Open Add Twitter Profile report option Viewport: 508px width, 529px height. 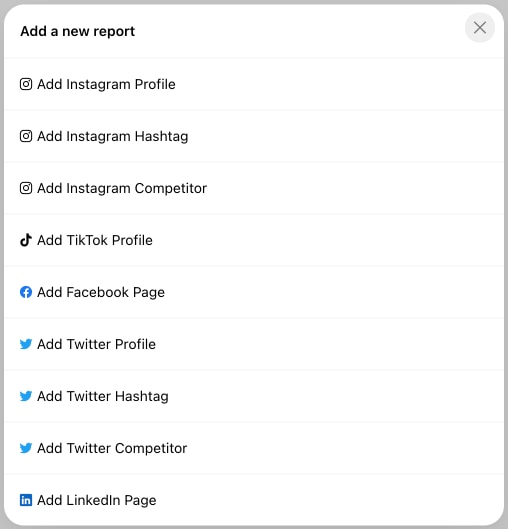(254, 344)
